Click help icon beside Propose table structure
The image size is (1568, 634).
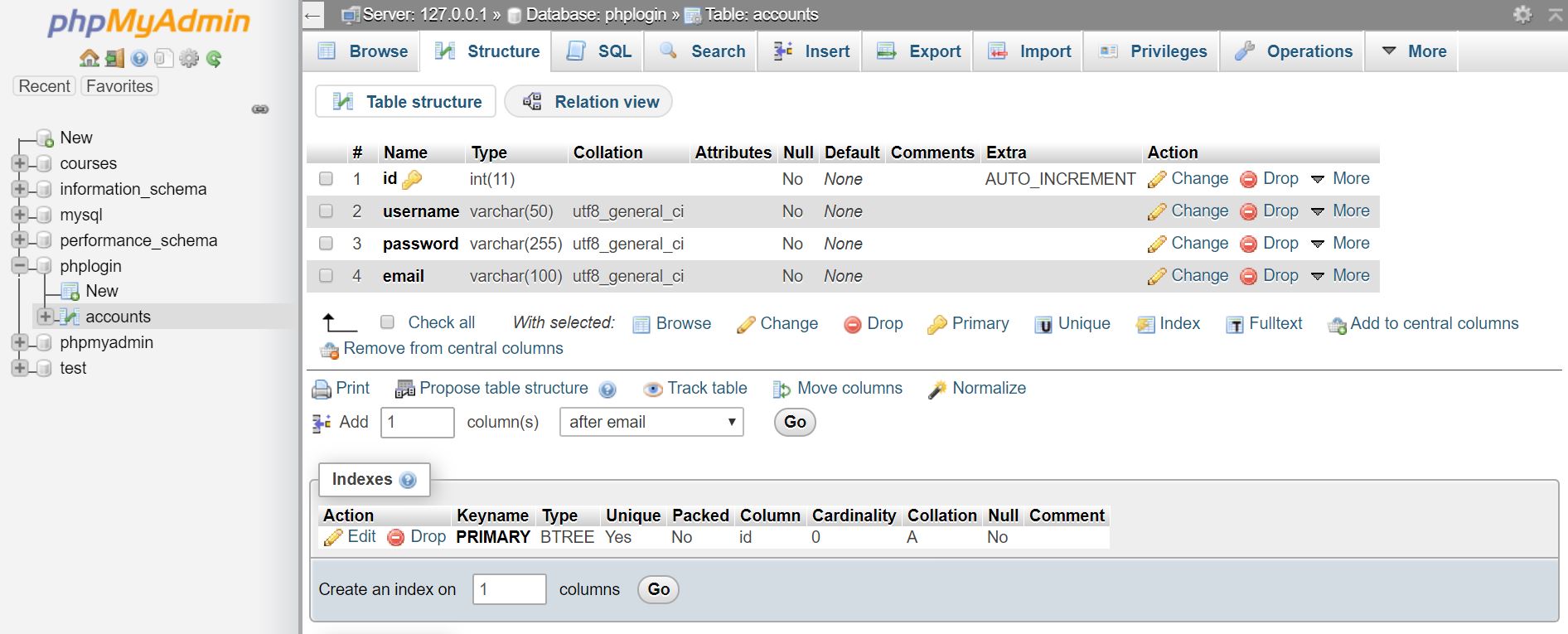tap(607, 390)
